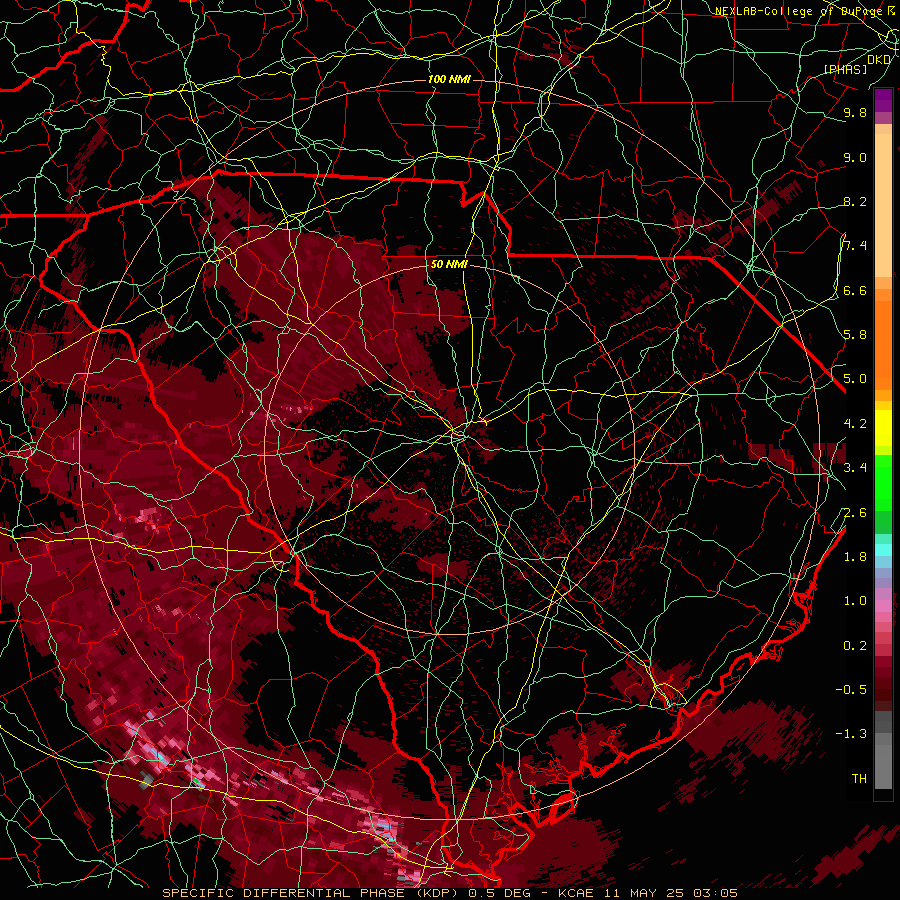Select the 2.6 value on the color scale

click(x=855, y=513)
